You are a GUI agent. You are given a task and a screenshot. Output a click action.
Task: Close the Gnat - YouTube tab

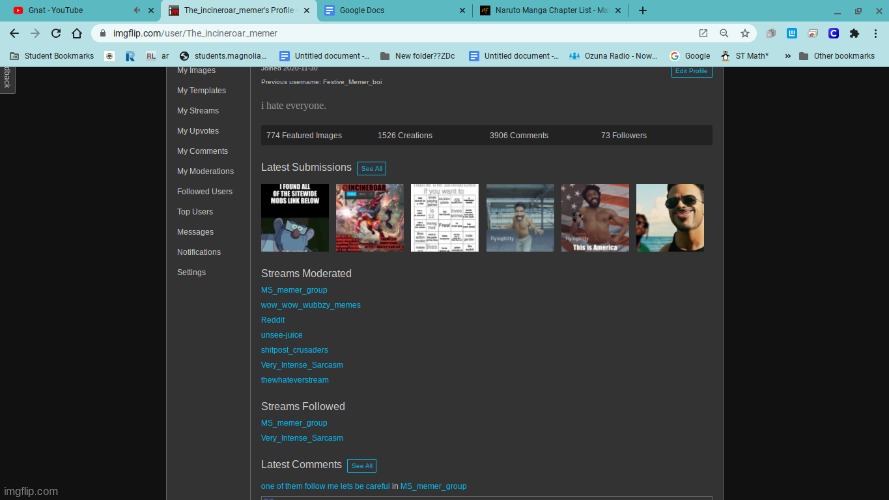coord(150,10)
